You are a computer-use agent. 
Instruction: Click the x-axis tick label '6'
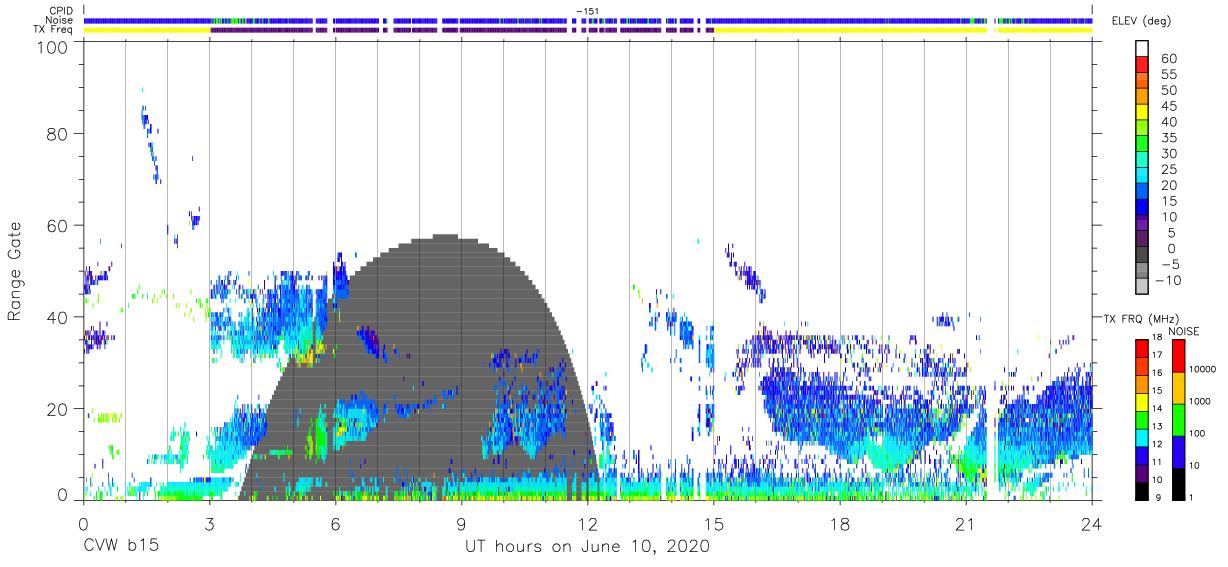(336, 524)
